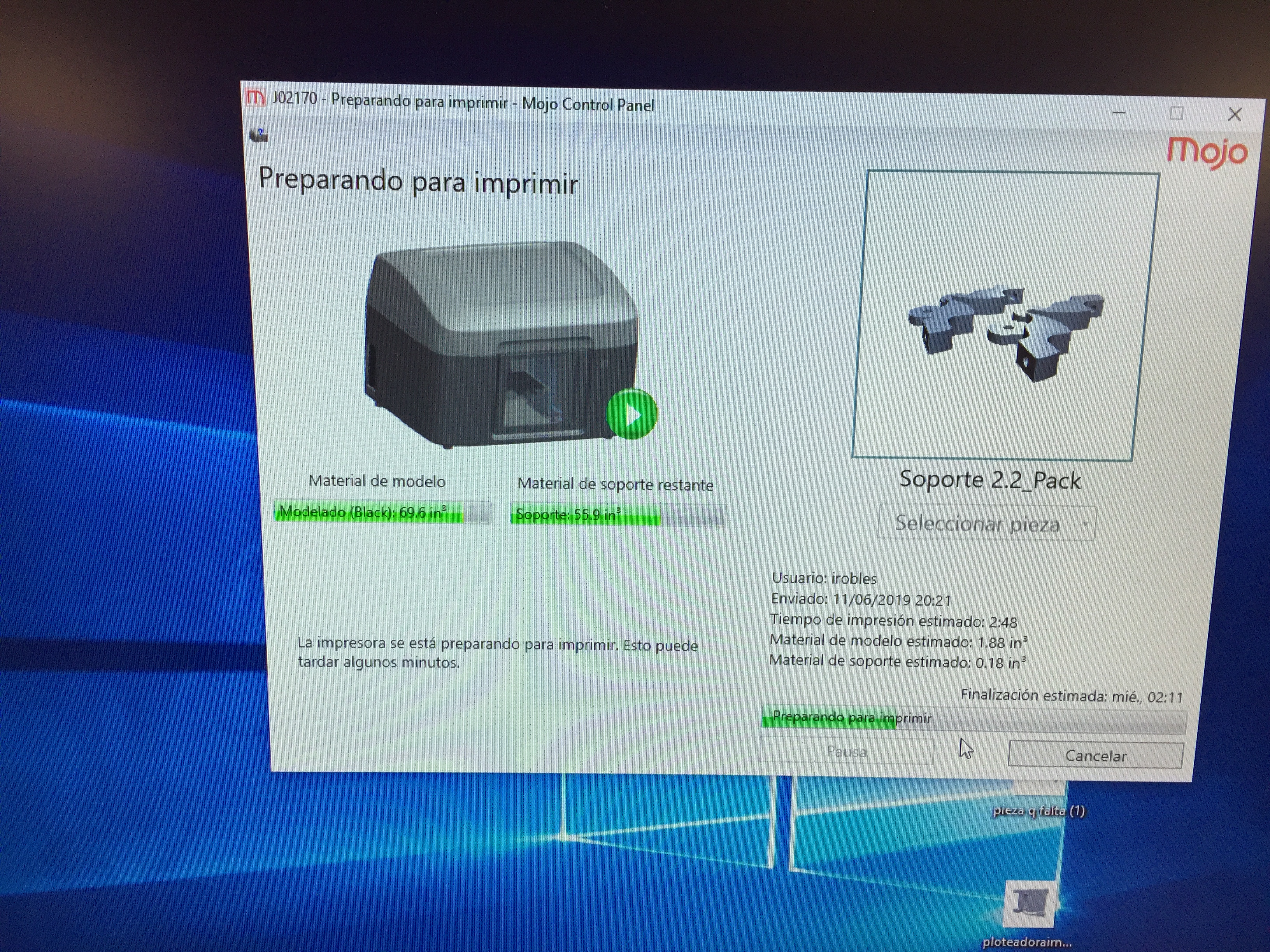Click the small printer icon under title bar

click(x=259, y=135)
